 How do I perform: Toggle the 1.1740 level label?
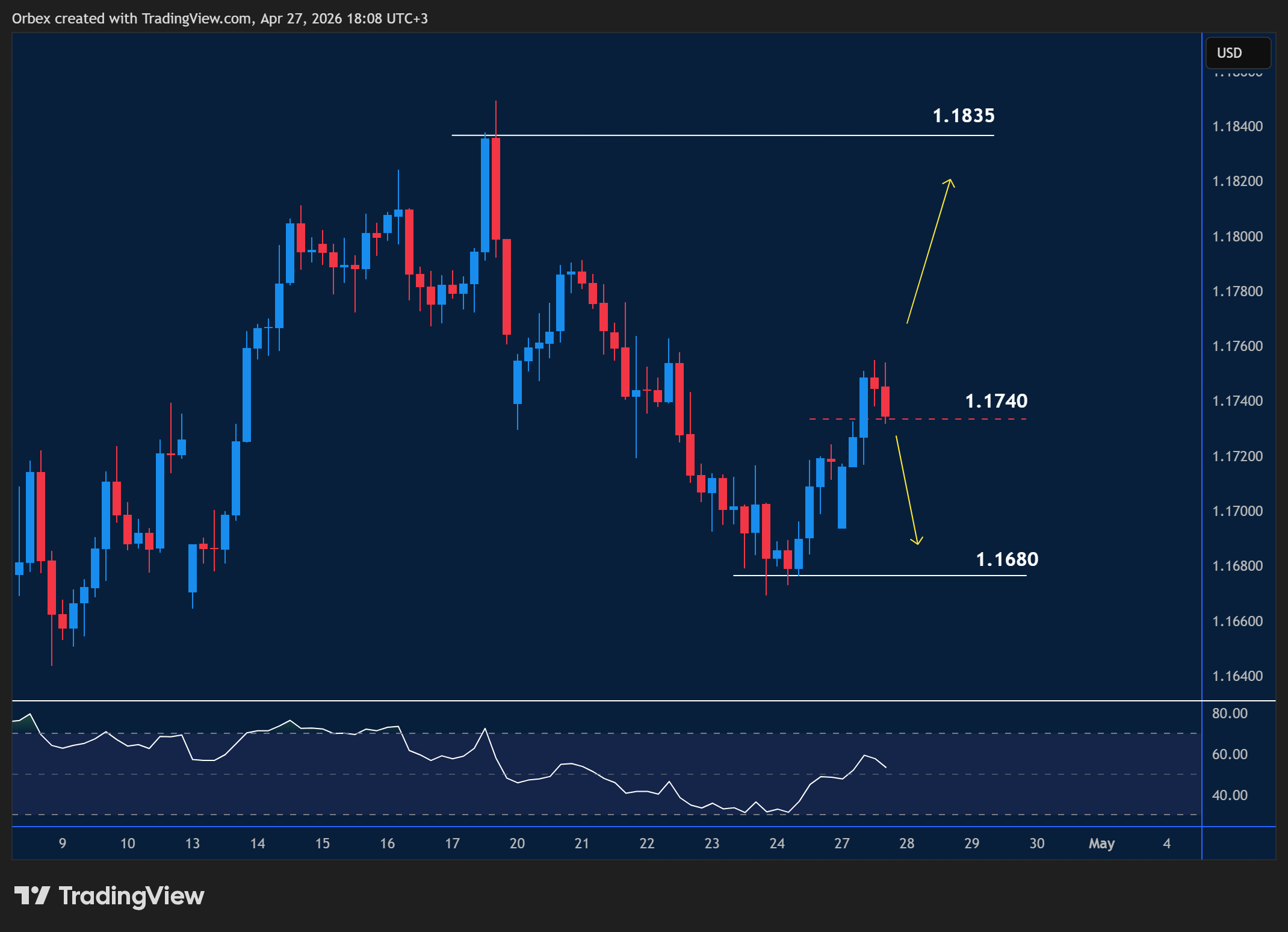click(x=998, y=400)
